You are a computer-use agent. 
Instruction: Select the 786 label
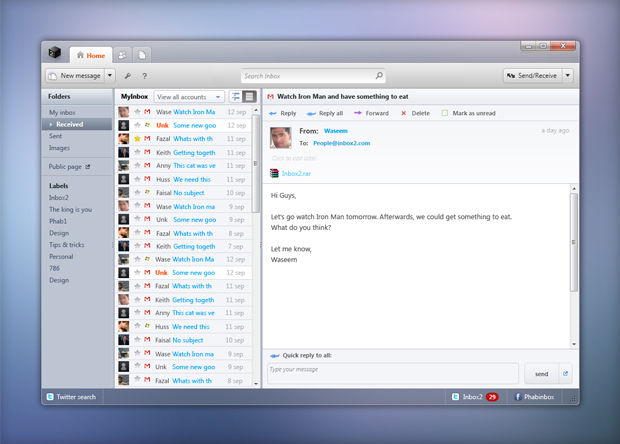[x=54, y=268]
